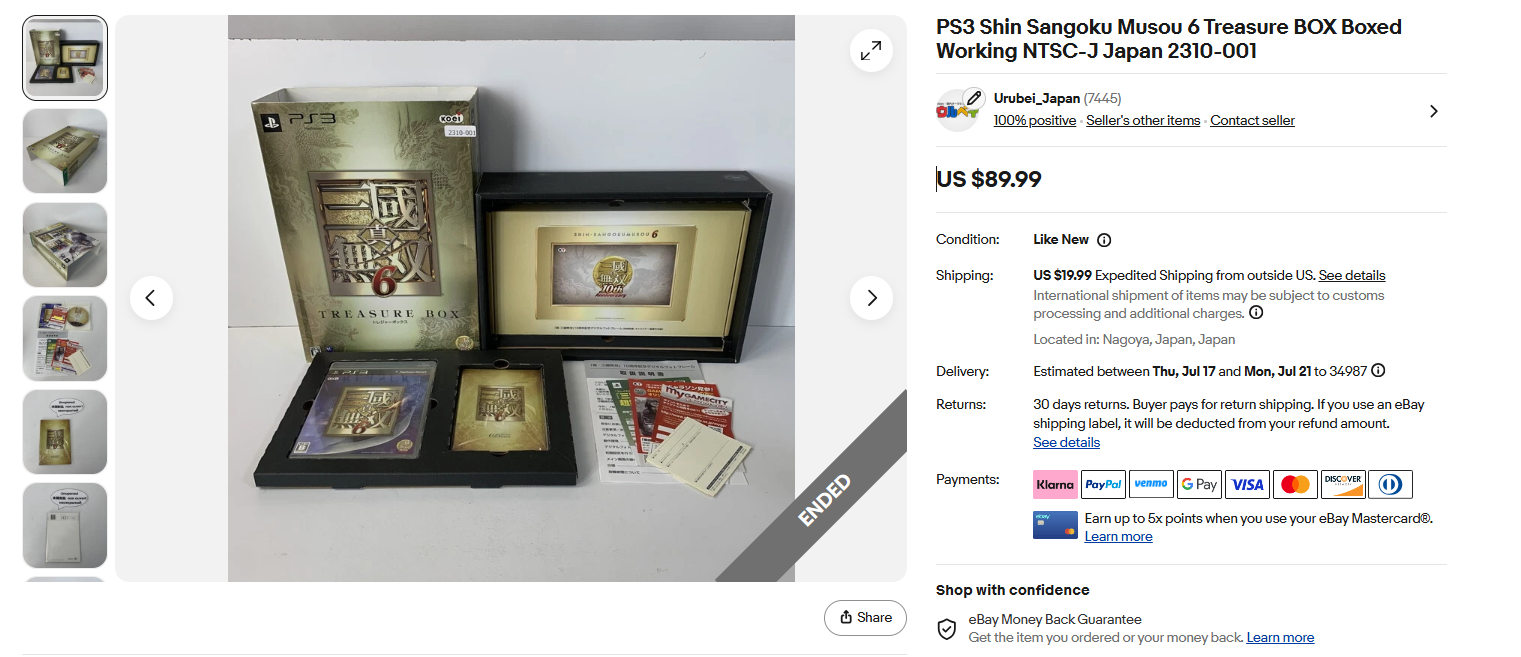Select the manuals and disc thumbnail
This screenshot has width=1521, height=657.
pos(65,338)
